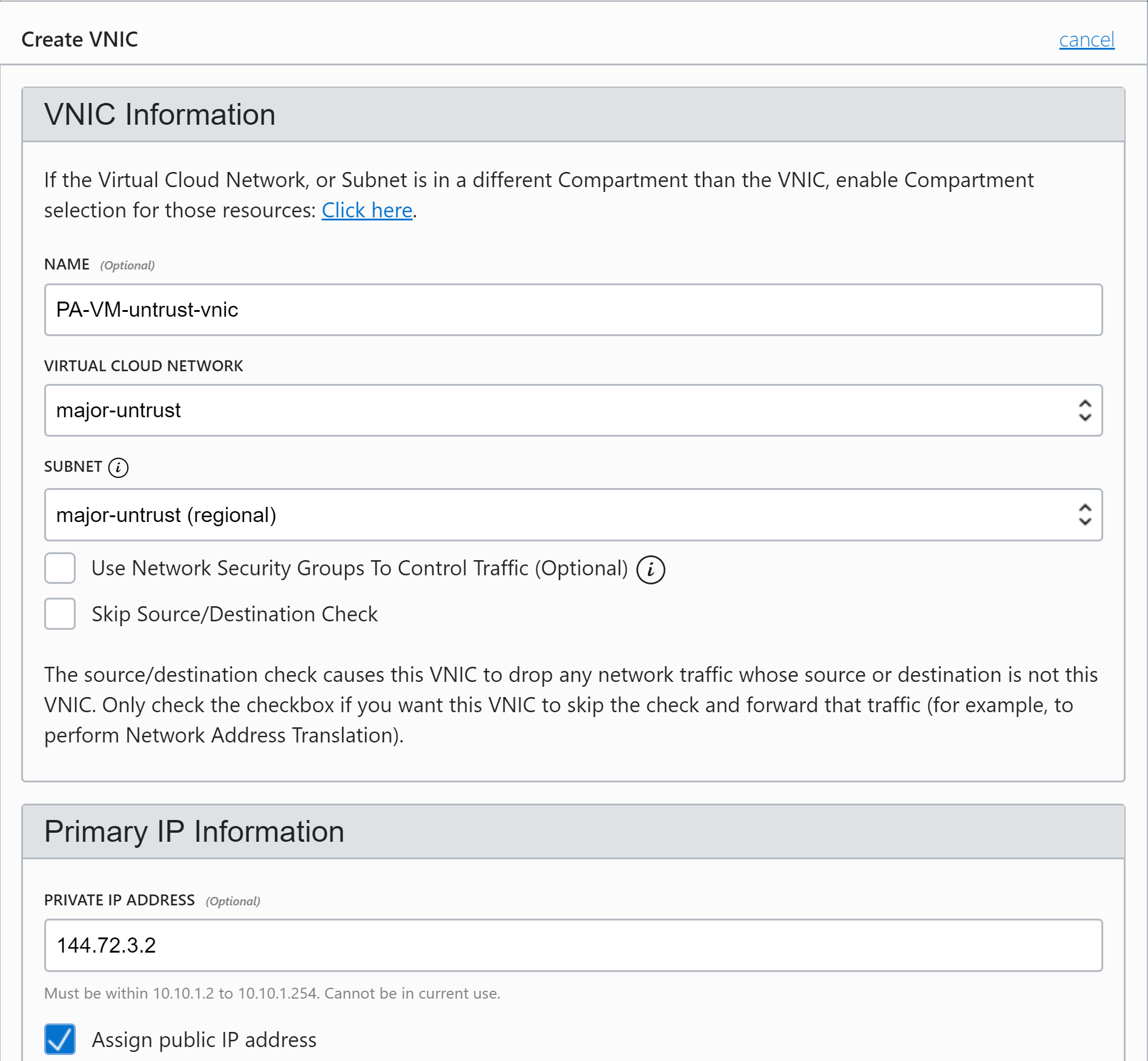Viewport: 1148px width, 1061px height.
Task: Click the Subnet info icon
Action: point(118,468)
